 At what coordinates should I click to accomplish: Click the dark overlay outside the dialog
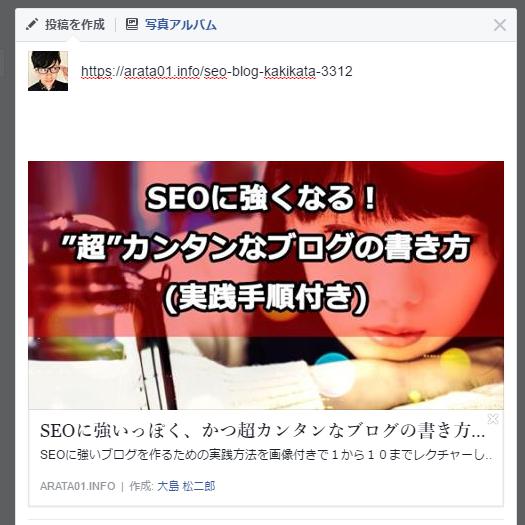[7, 268]
